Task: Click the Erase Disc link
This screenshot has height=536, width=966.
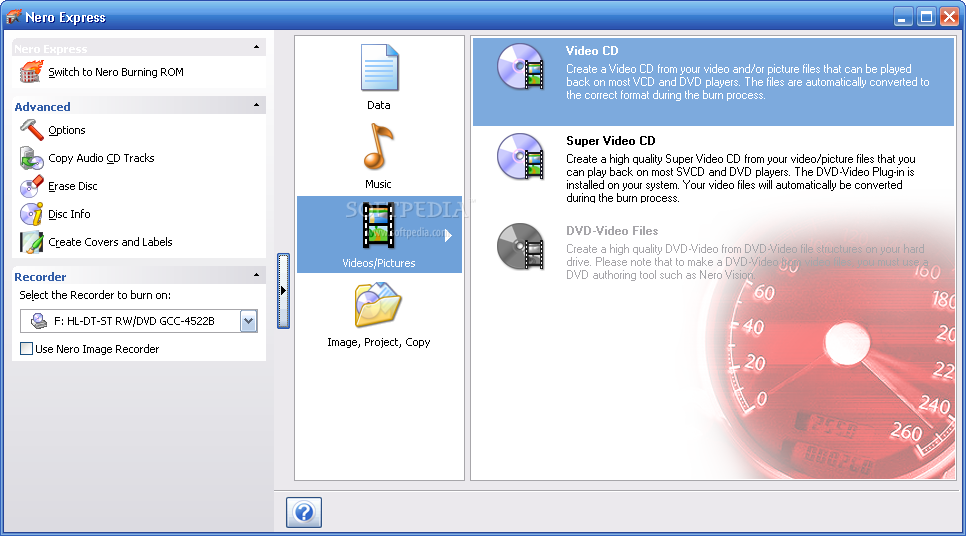Action: [x=73, y=186]
